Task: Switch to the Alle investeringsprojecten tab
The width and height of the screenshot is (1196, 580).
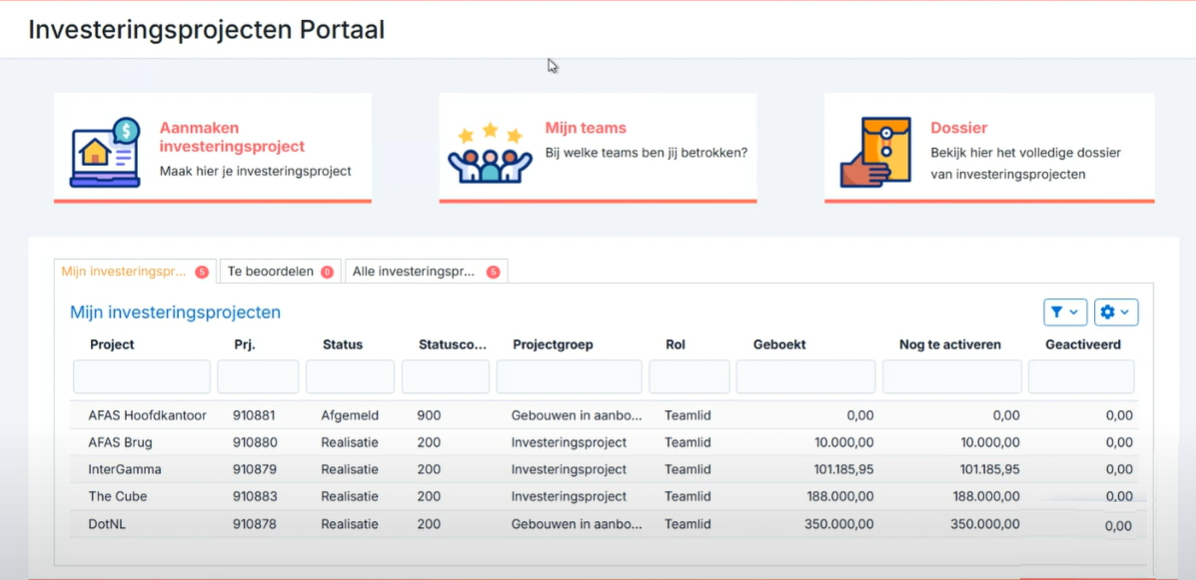Action: click(x=426, y=272)
